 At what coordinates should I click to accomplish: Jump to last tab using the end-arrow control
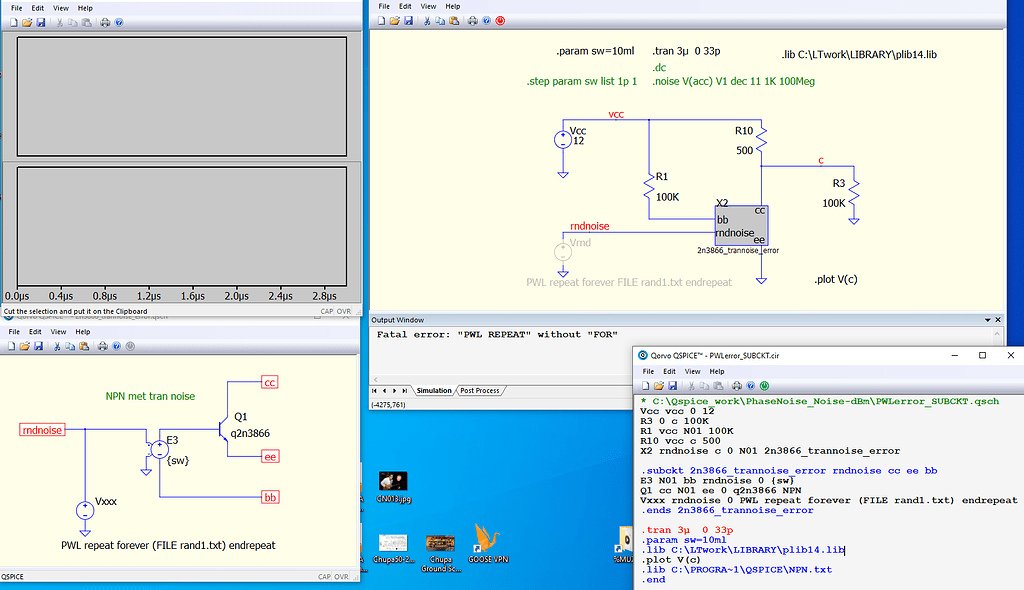coord(405,391)
